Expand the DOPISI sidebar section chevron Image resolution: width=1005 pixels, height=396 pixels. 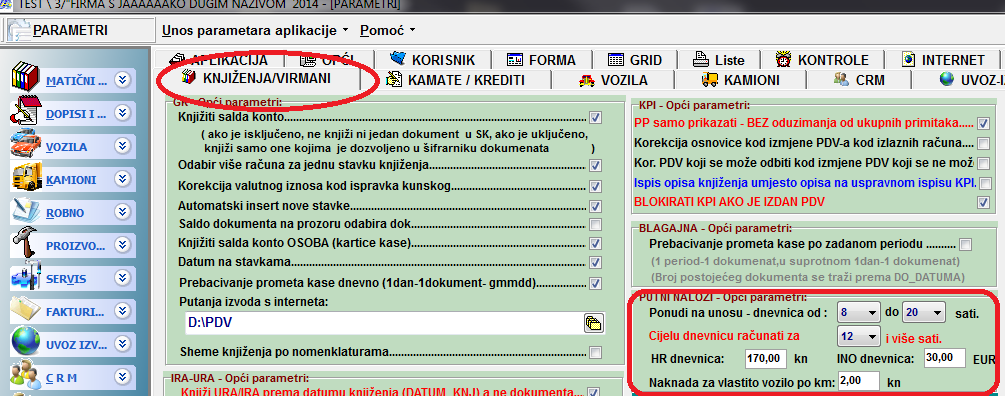122,113
